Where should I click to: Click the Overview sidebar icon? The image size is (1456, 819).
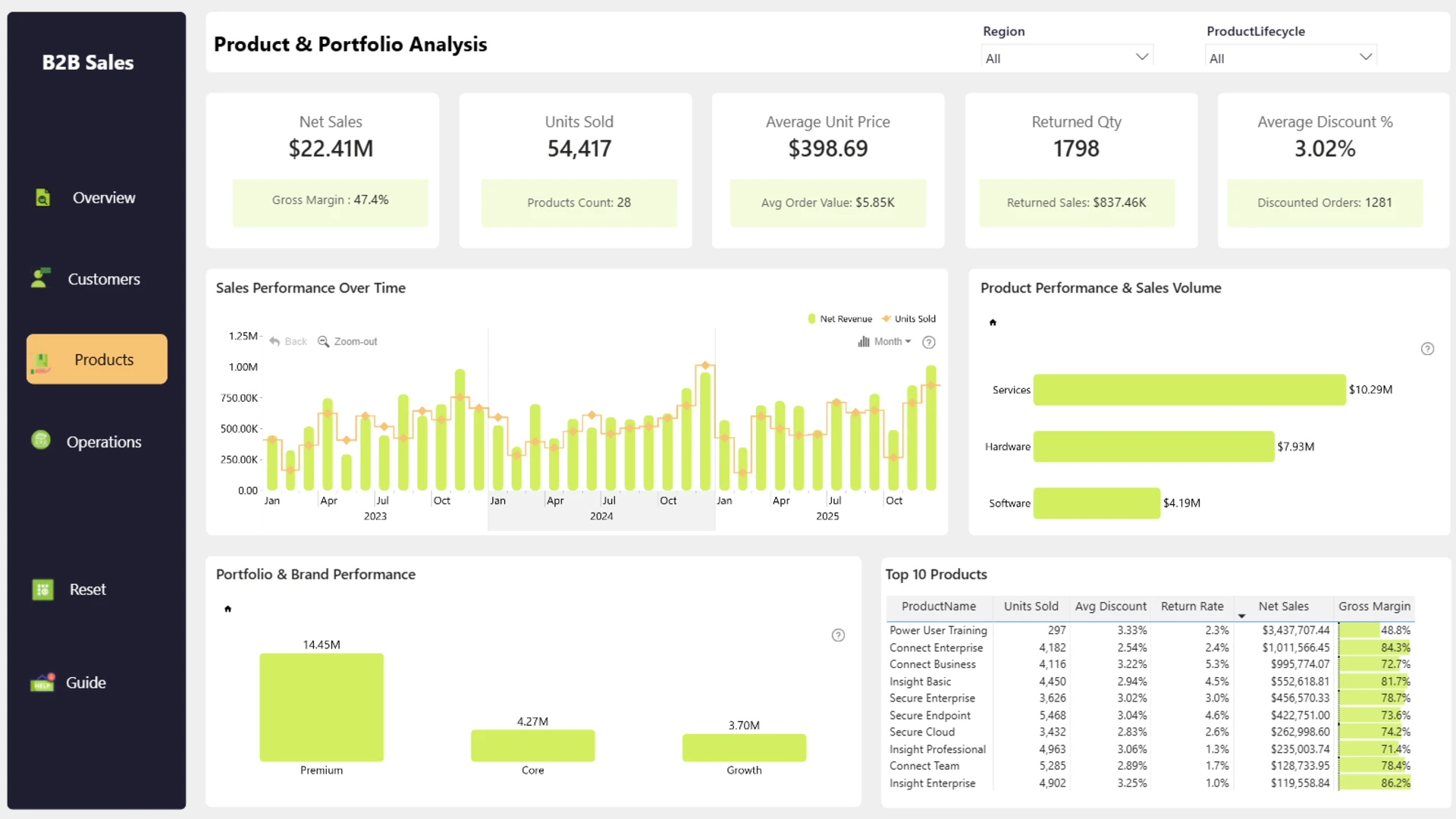(x=42, y=198)
